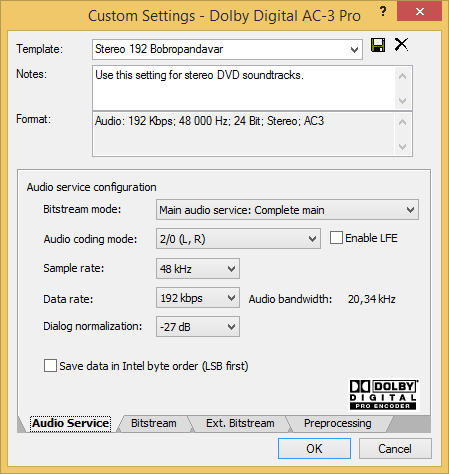Select the Audio Service tab
The height and width of the screenshot is (474, 449).
point(70,423)
